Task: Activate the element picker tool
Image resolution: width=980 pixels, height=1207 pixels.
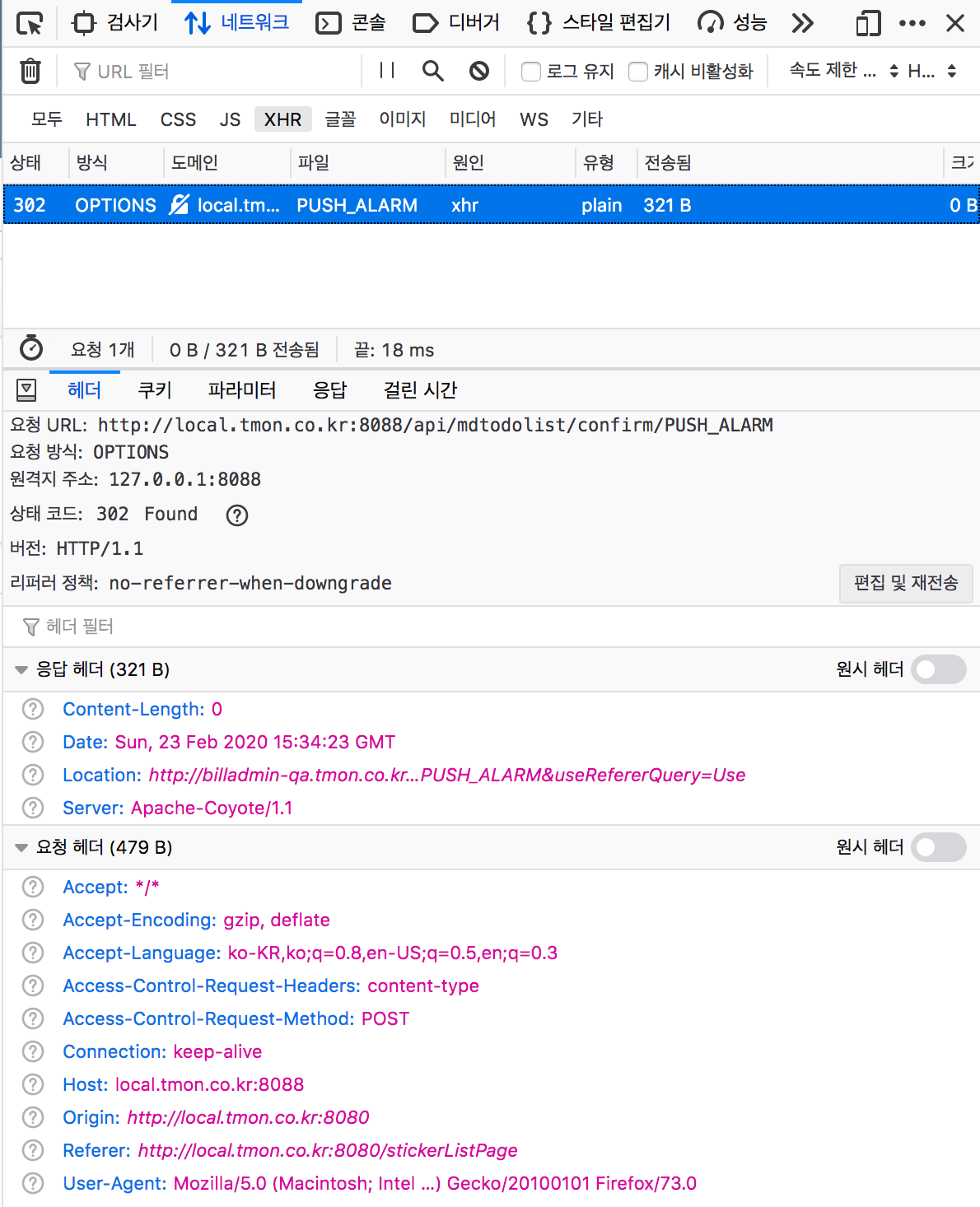Action: [x=30, y=23]
